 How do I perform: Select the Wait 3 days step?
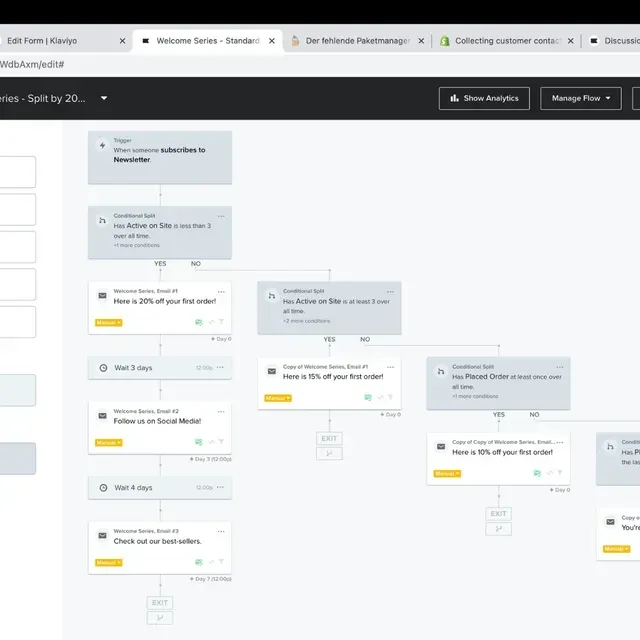[160, 368]
